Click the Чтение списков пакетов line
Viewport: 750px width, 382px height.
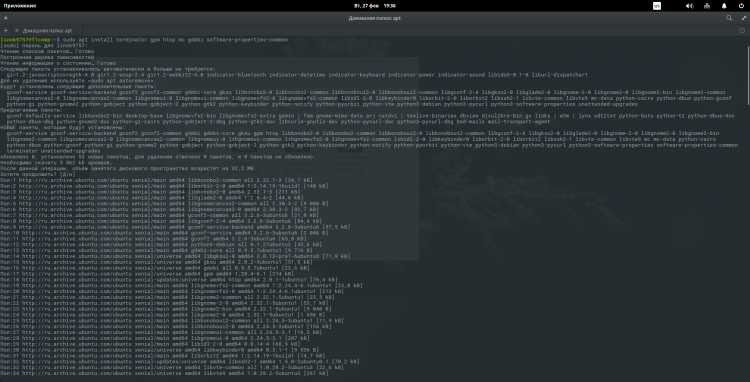pos(47,51)
